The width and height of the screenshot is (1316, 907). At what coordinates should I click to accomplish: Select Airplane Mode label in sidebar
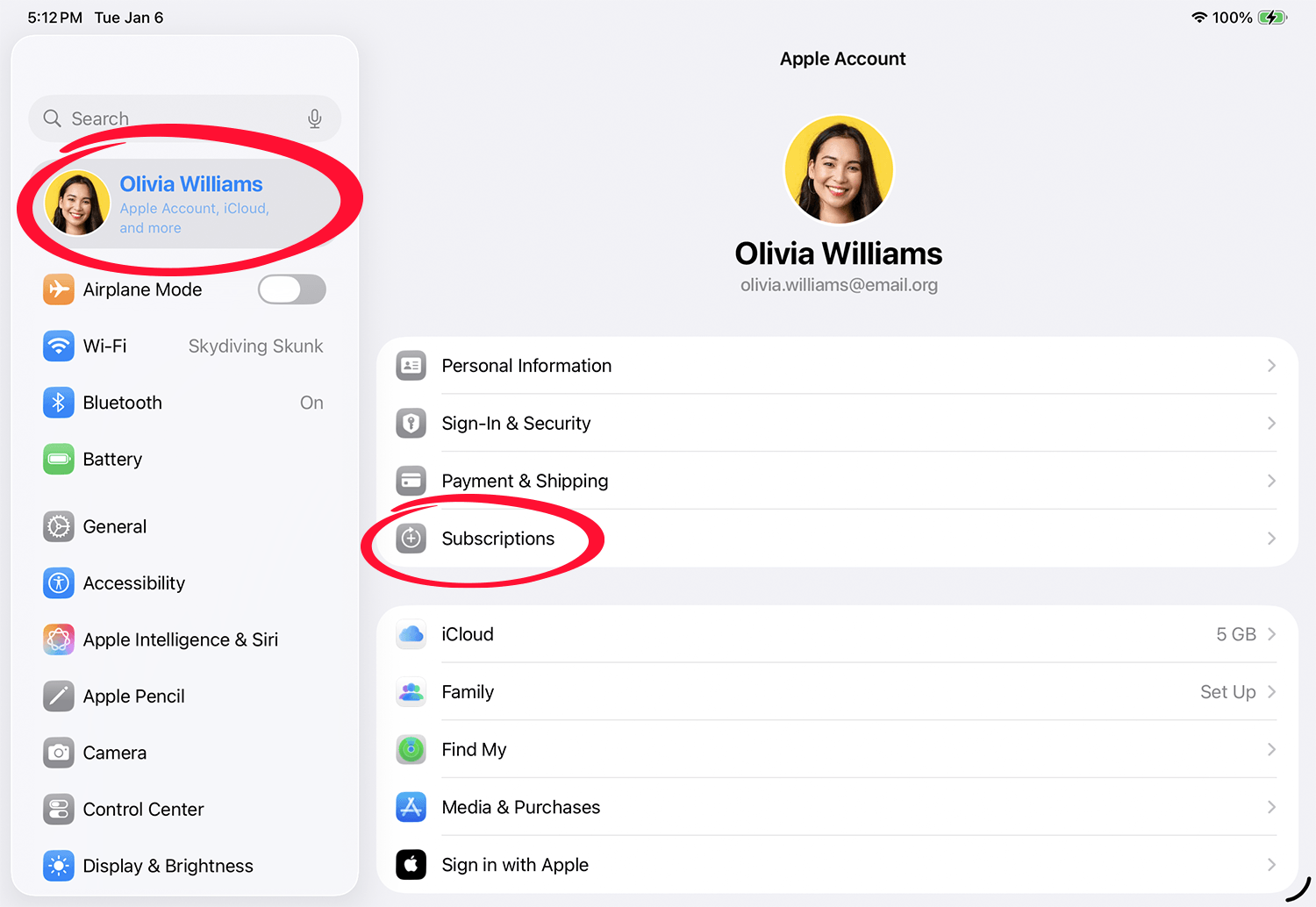pyautogui.click(x=142, y=289)
